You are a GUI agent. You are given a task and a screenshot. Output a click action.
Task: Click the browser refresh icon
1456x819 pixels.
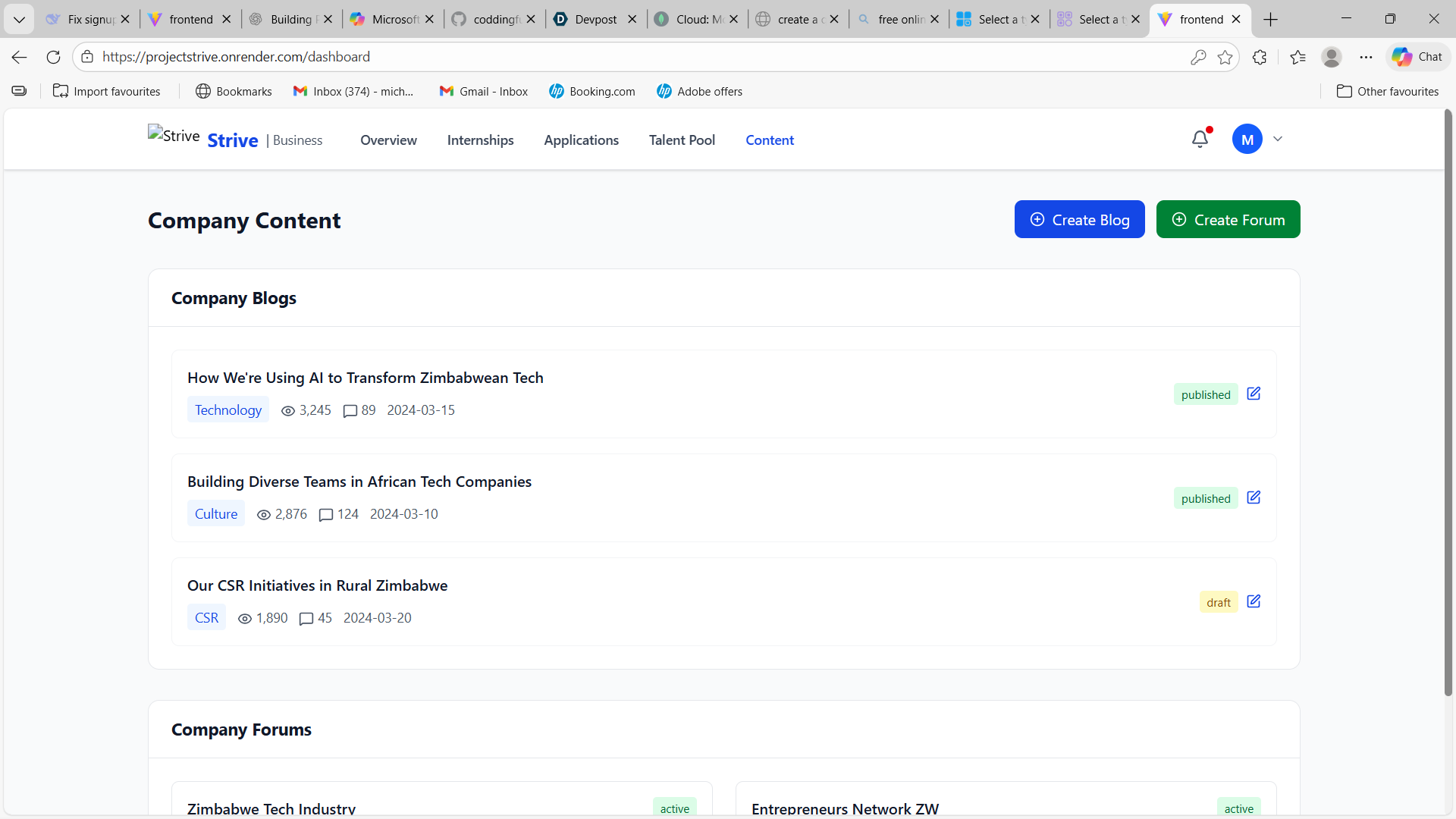coord(53,57)
